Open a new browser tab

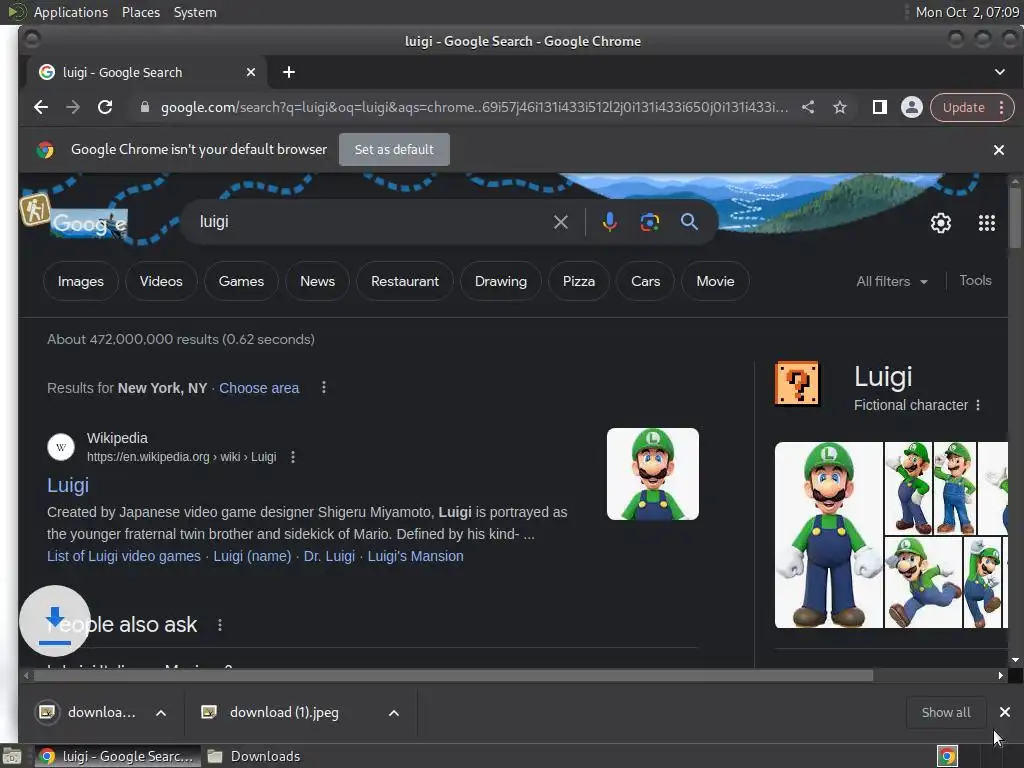click(289, 72)
